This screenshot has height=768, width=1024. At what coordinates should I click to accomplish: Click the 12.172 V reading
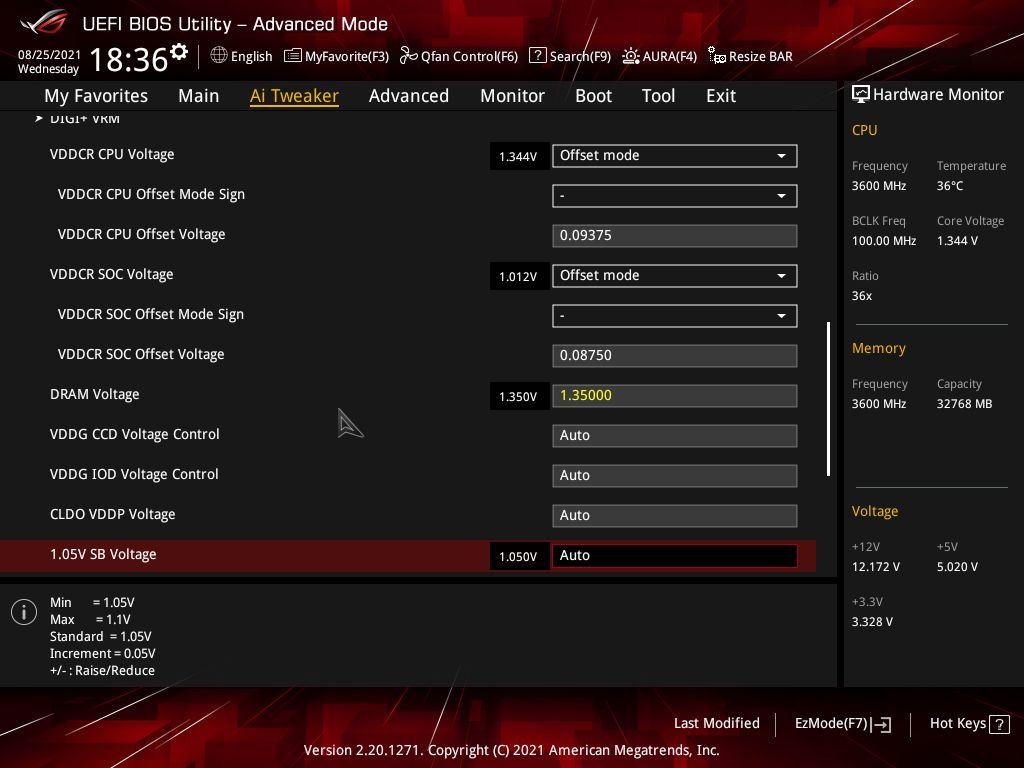click(876, 567)
